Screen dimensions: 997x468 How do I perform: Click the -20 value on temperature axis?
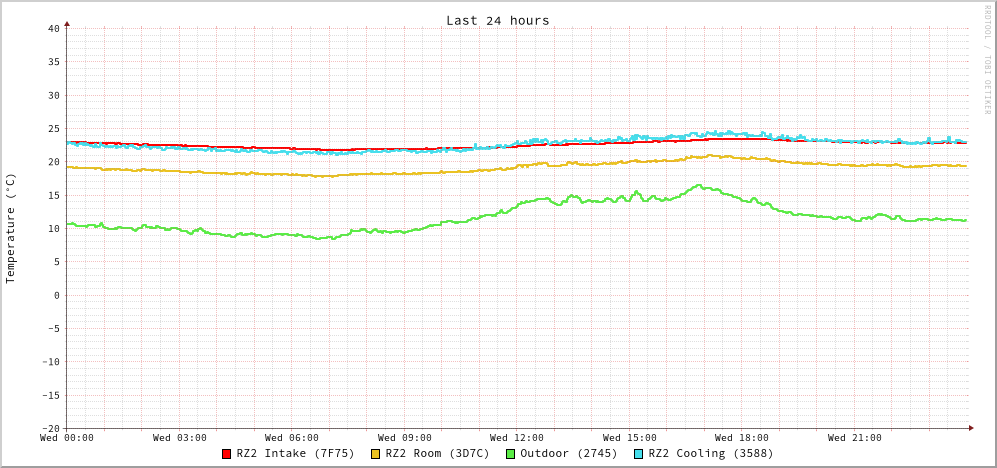pos(50,428)
